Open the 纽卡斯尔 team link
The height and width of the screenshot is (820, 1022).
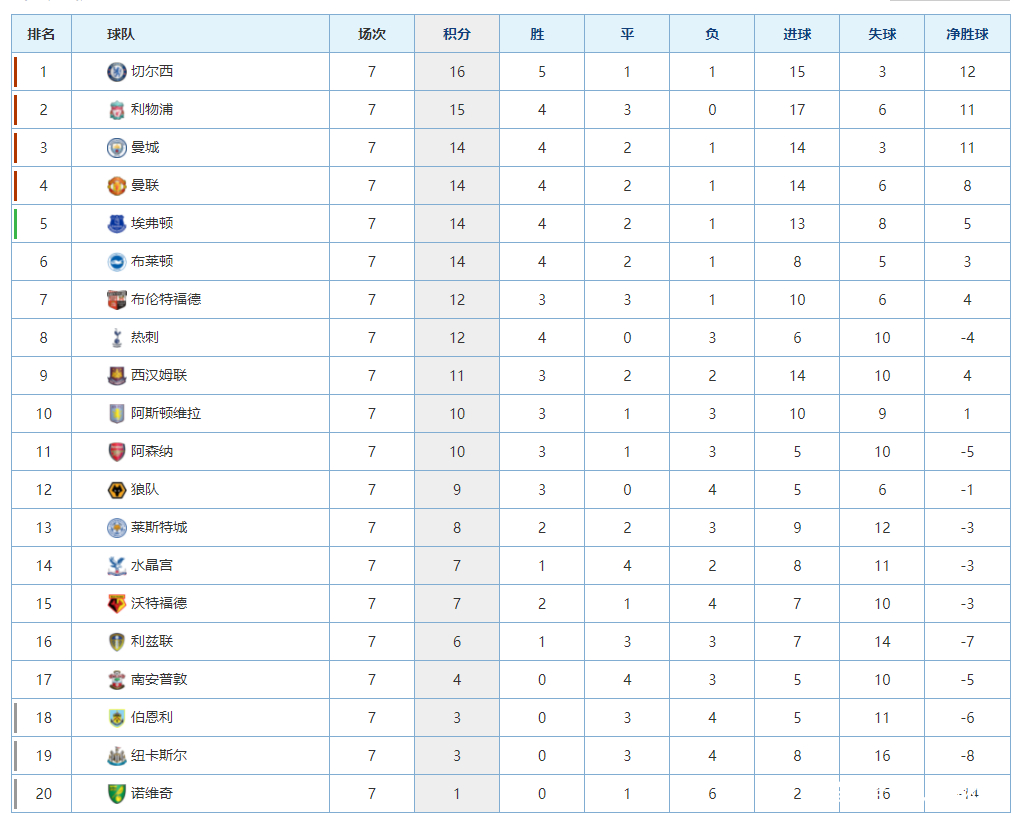159,755
